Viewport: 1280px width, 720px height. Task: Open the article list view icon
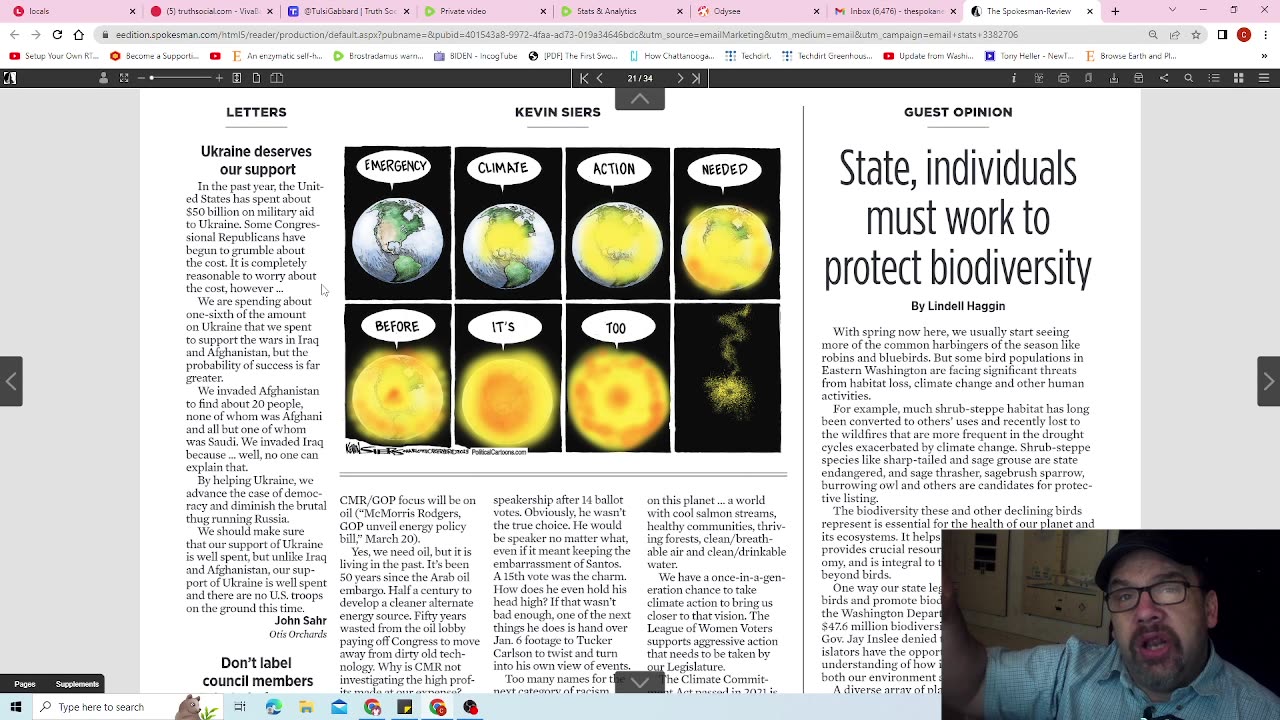coord(1214,78)
